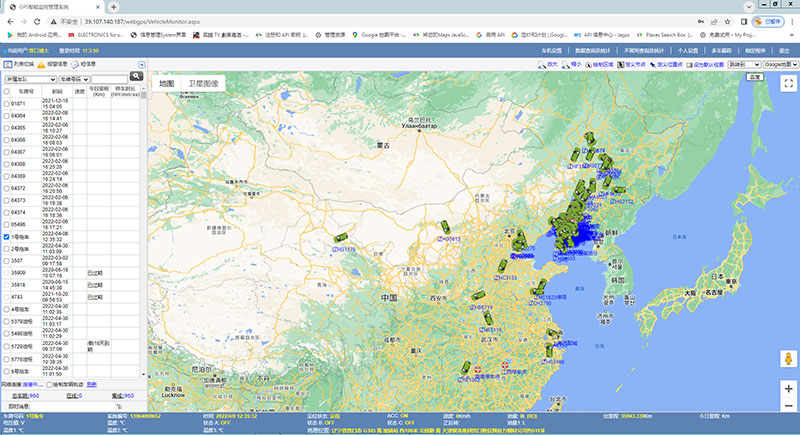Viewport: 800px width, 435px height.
Task: Open the fleet group dropdown in left panel
Action: click(30, 79)
